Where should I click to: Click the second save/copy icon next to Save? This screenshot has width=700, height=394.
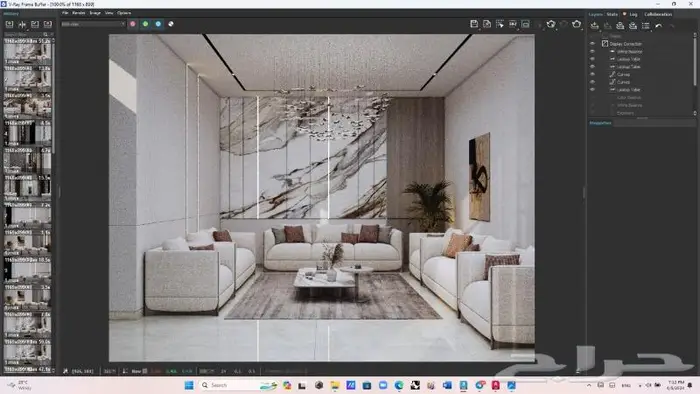[x=487, y=24]
